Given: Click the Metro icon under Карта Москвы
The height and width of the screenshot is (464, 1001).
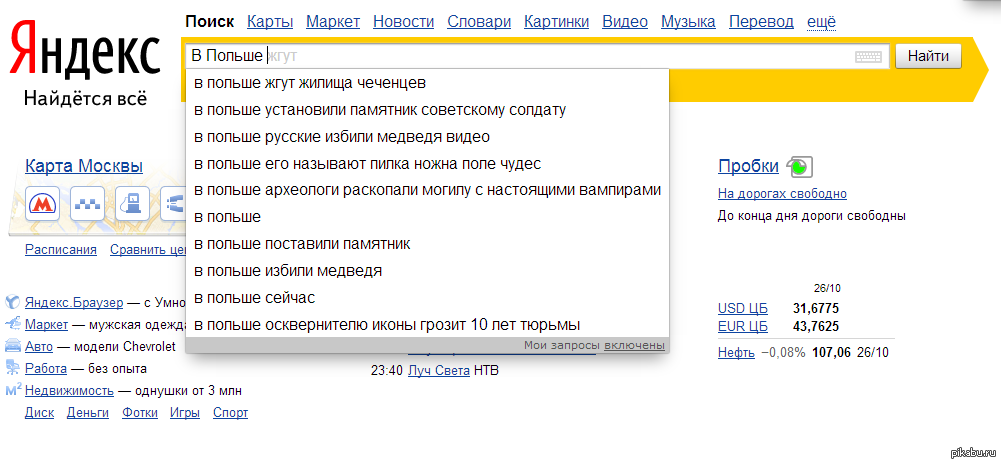Looking at the screenshot, I should pos(42,203).
